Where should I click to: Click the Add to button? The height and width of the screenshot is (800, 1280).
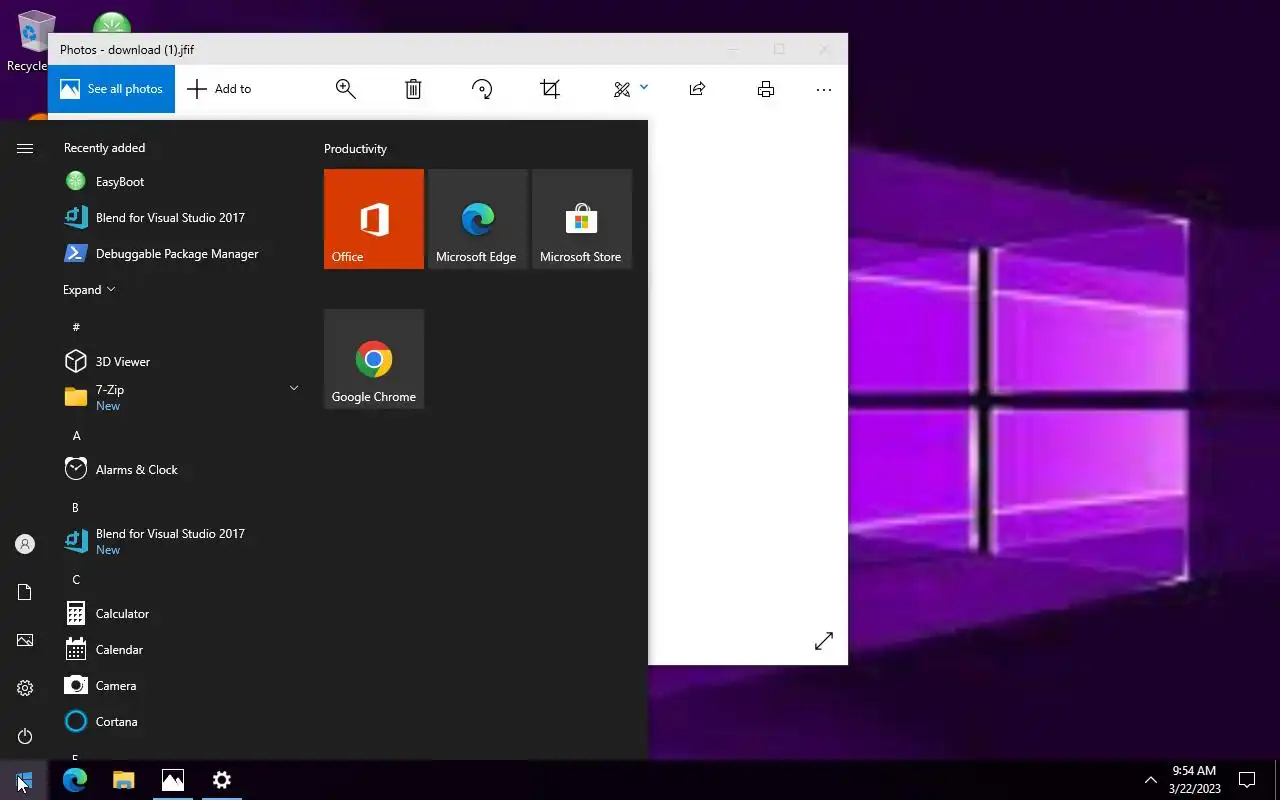219,89
